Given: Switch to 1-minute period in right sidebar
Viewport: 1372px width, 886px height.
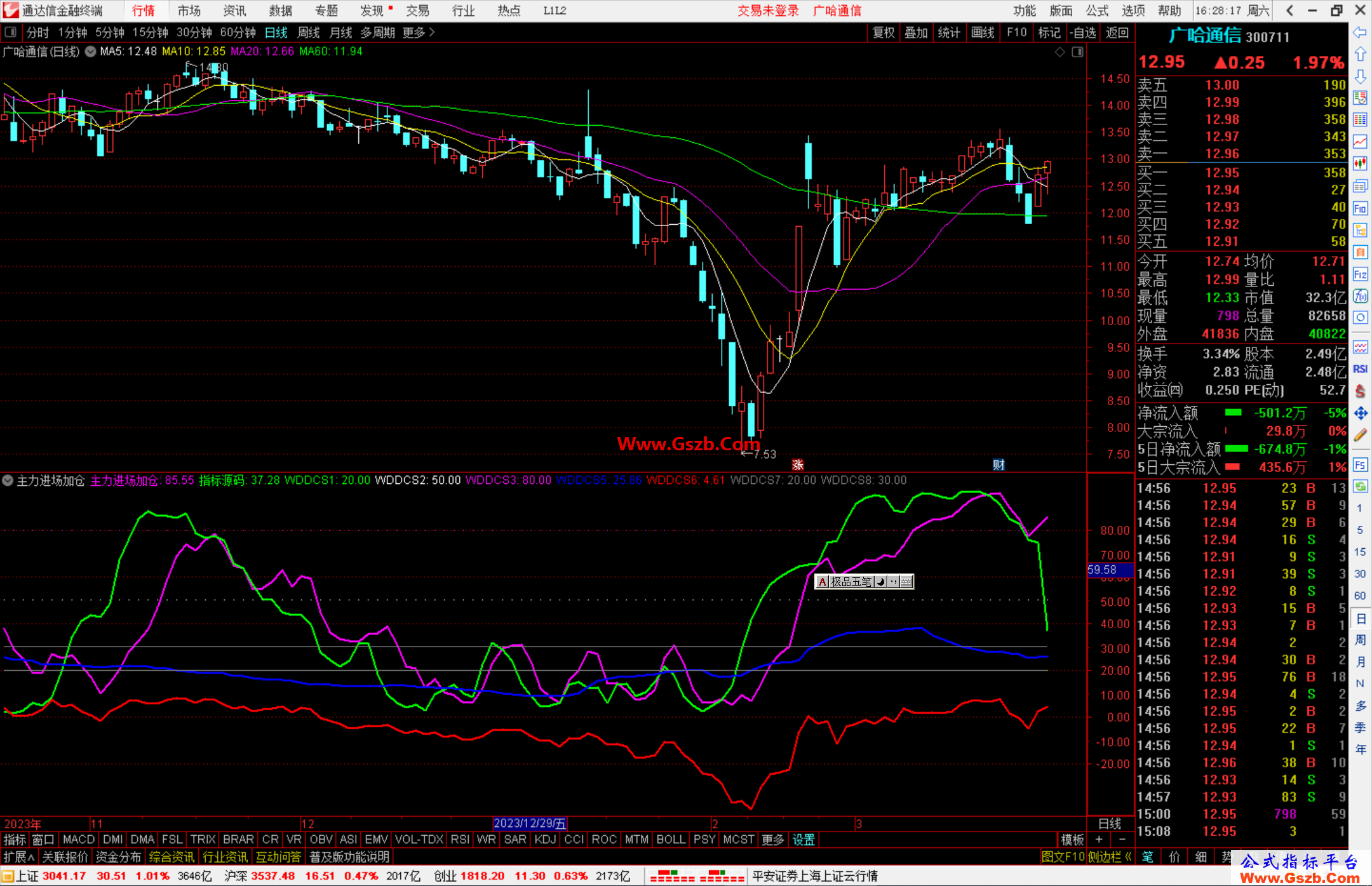Looking at the screenshot, I should (1359, 508).
